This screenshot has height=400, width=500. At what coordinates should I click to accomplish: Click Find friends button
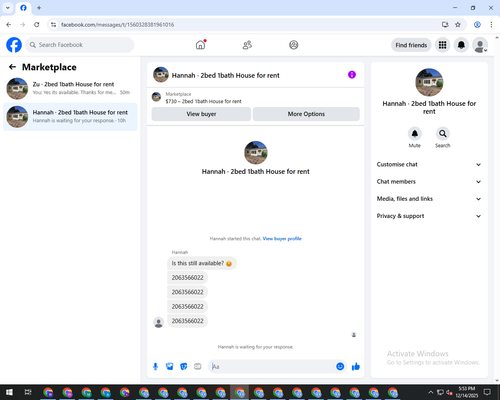(411, 45)
